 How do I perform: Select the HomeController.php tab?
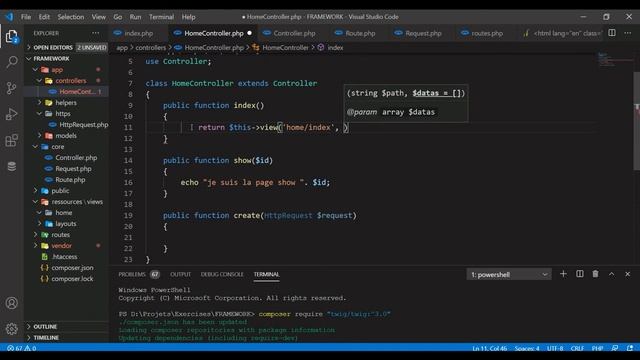coord(213,33)
